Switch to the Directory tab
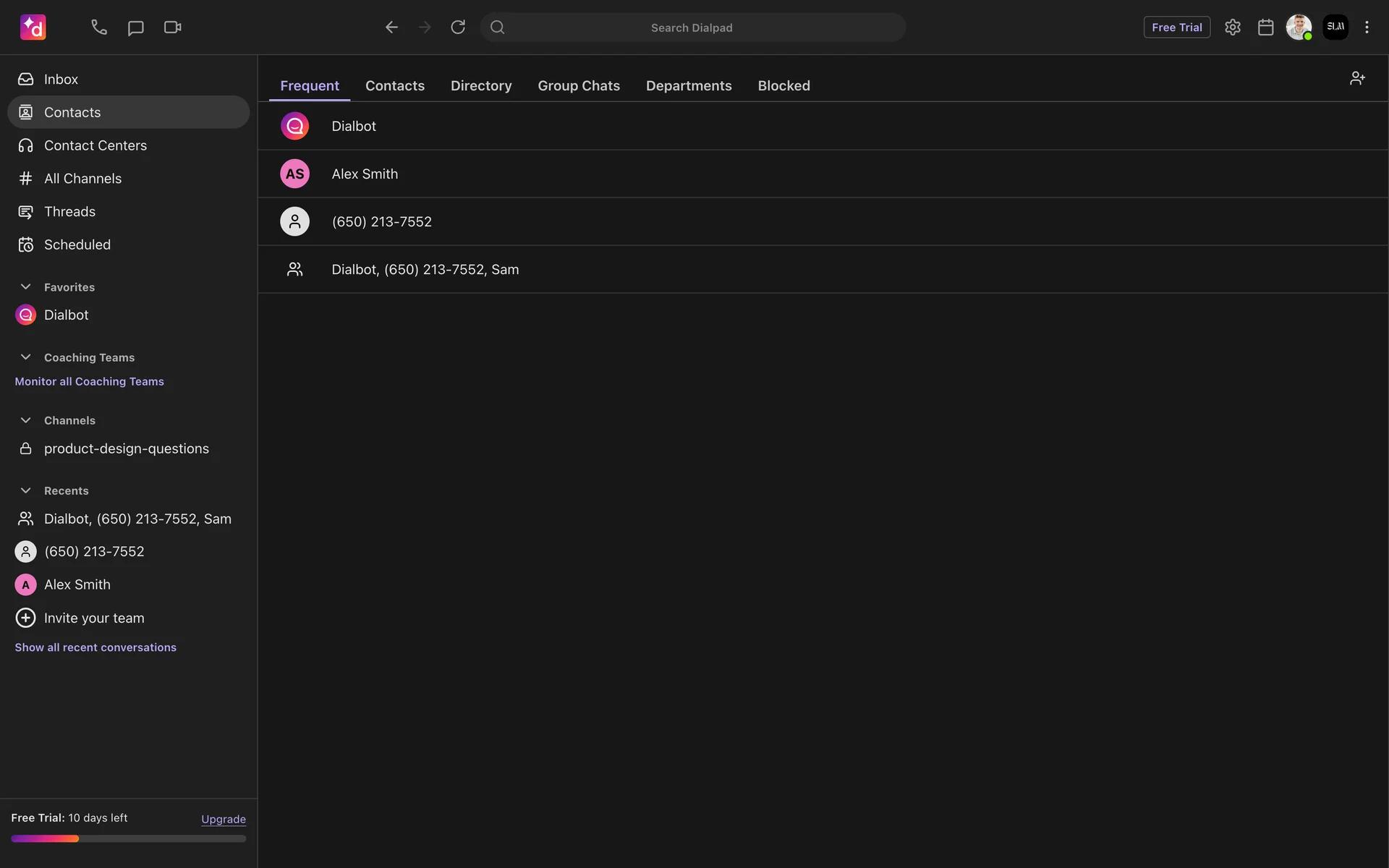Viewport: 1389px width, 868px height. coord(481,85)
